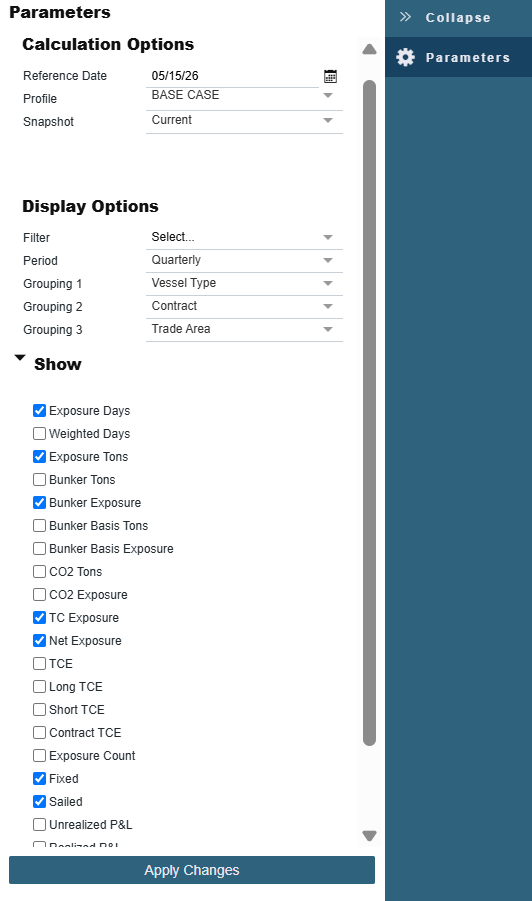Viewport: 532px width, 901px height.
Task: Collapse the Show section triangle
Action: point(20,358)
